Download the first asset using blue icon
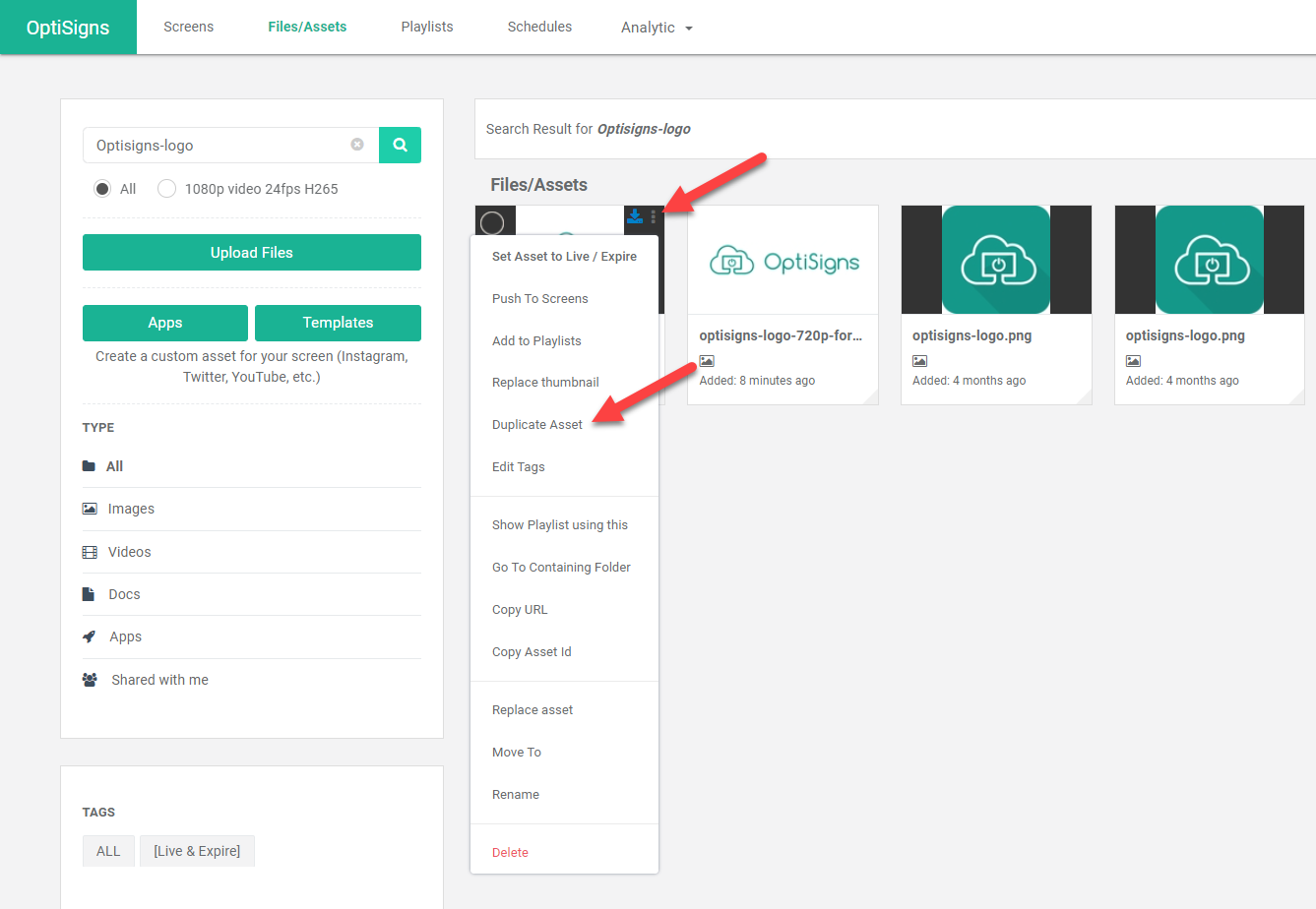The image size is (1316, 909). (635, 216)
